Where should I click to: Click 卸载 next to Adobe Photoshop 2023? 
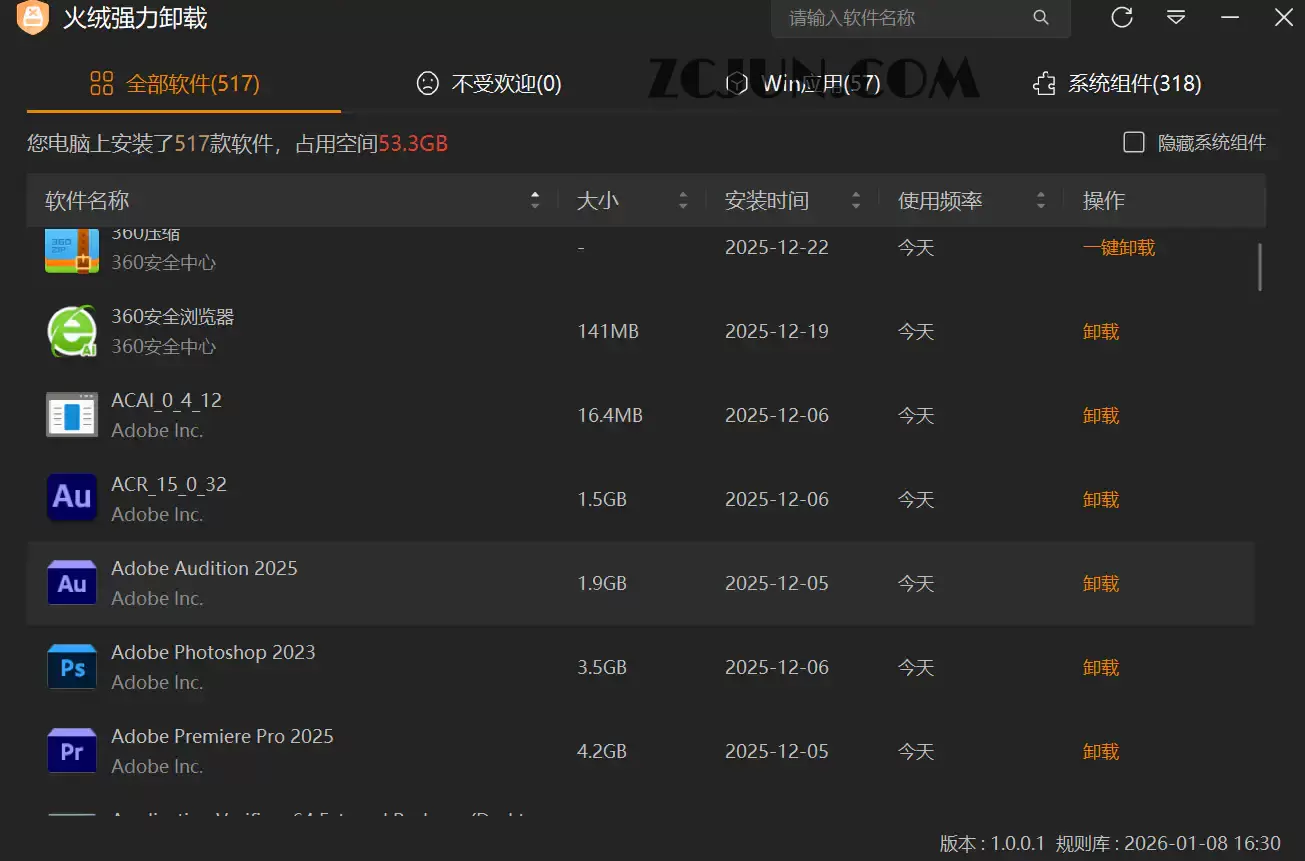[1100, 666]
